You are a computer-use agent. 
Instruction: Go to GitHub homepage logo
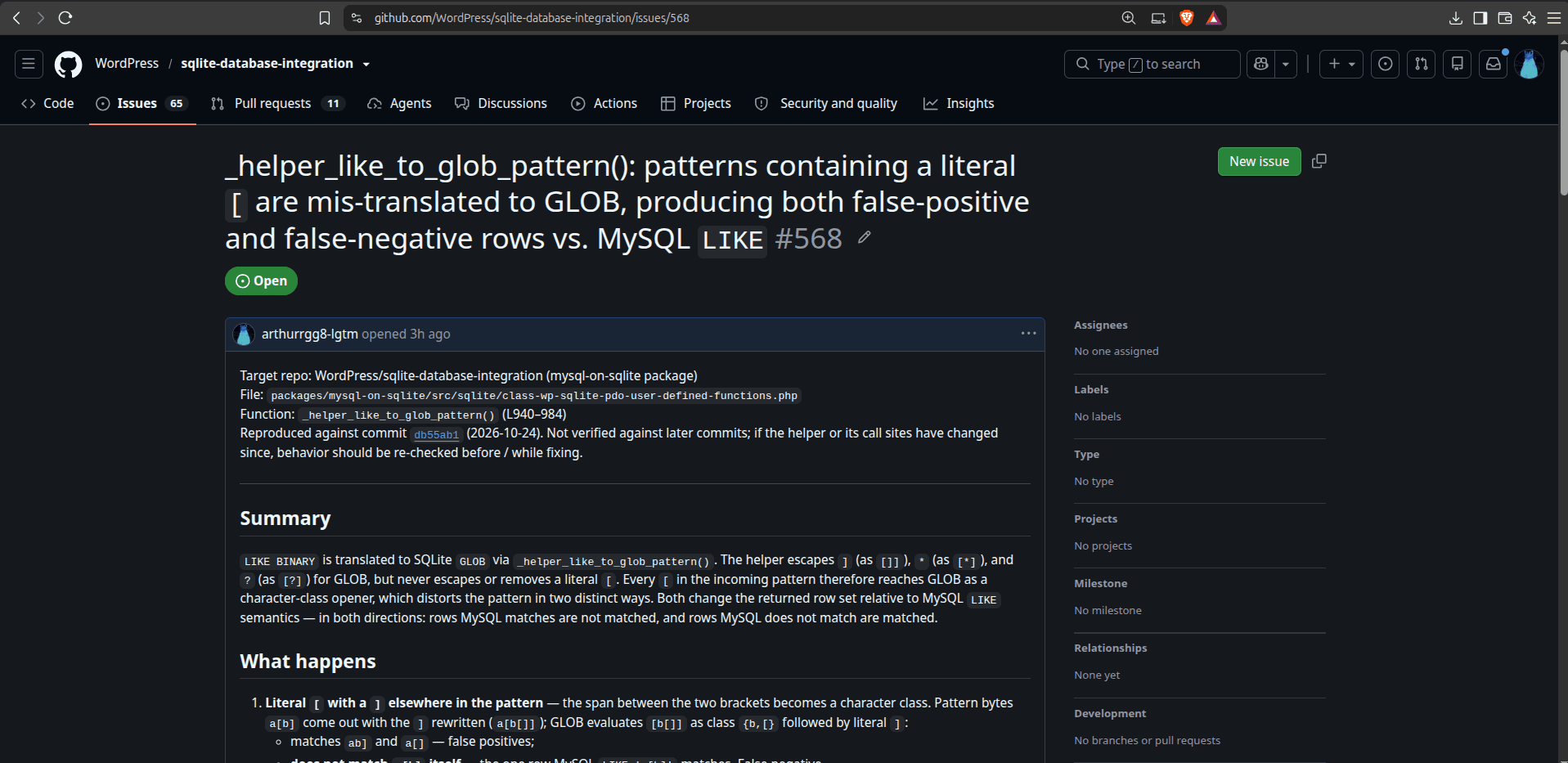point(68,64)
